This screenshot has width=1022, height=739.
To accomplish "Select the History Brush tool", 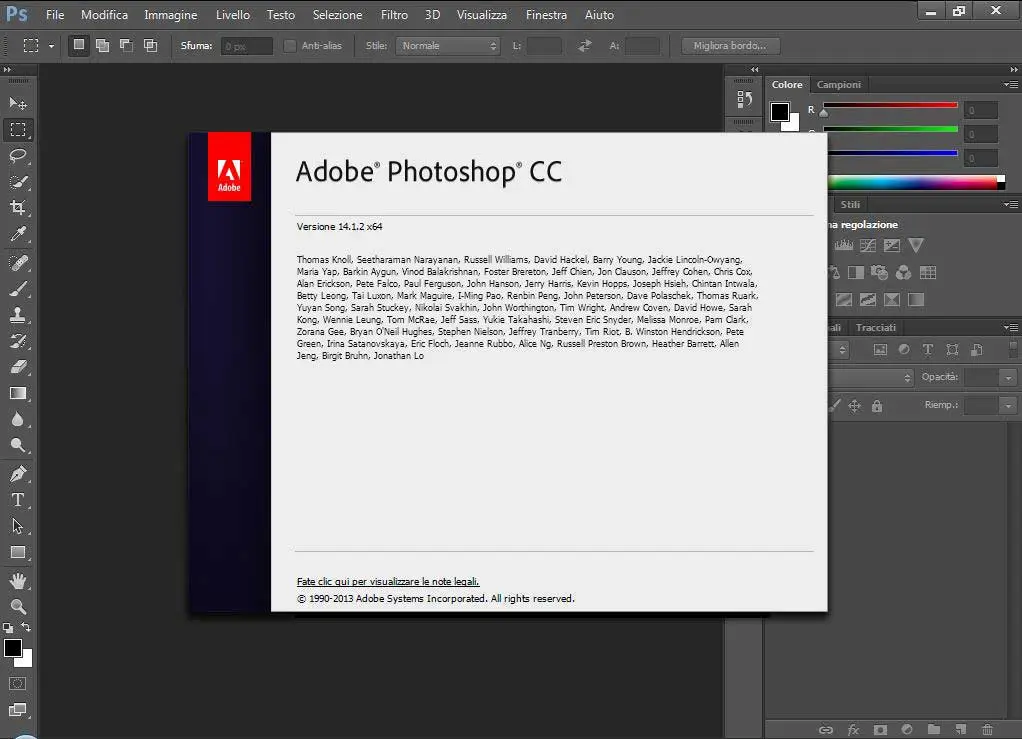I will click(x=18, y=341).
